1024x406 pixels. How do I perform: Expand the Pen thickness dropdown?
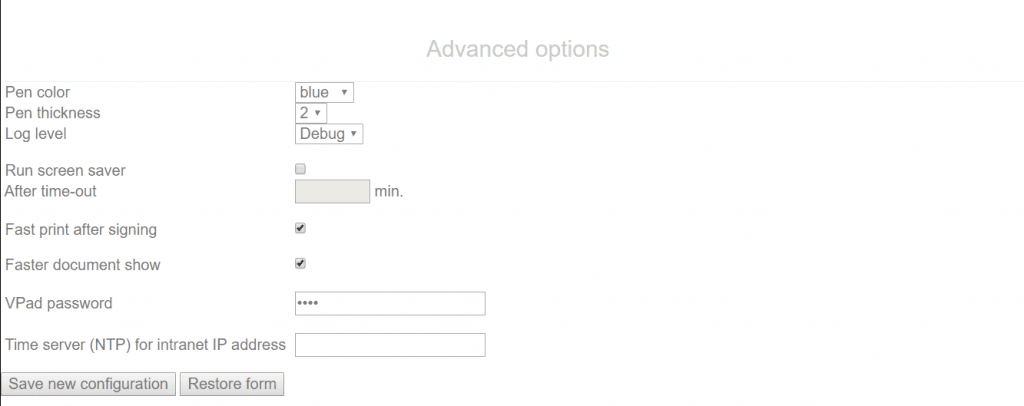click(x=311, y=113)
